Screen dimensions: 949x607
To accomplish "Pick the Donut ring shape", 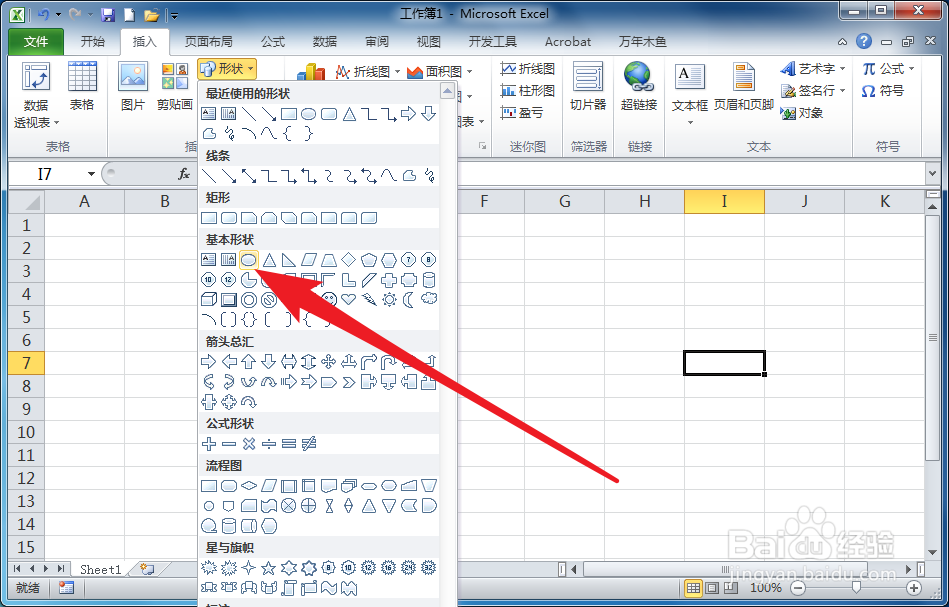I will tap(249, 299).
